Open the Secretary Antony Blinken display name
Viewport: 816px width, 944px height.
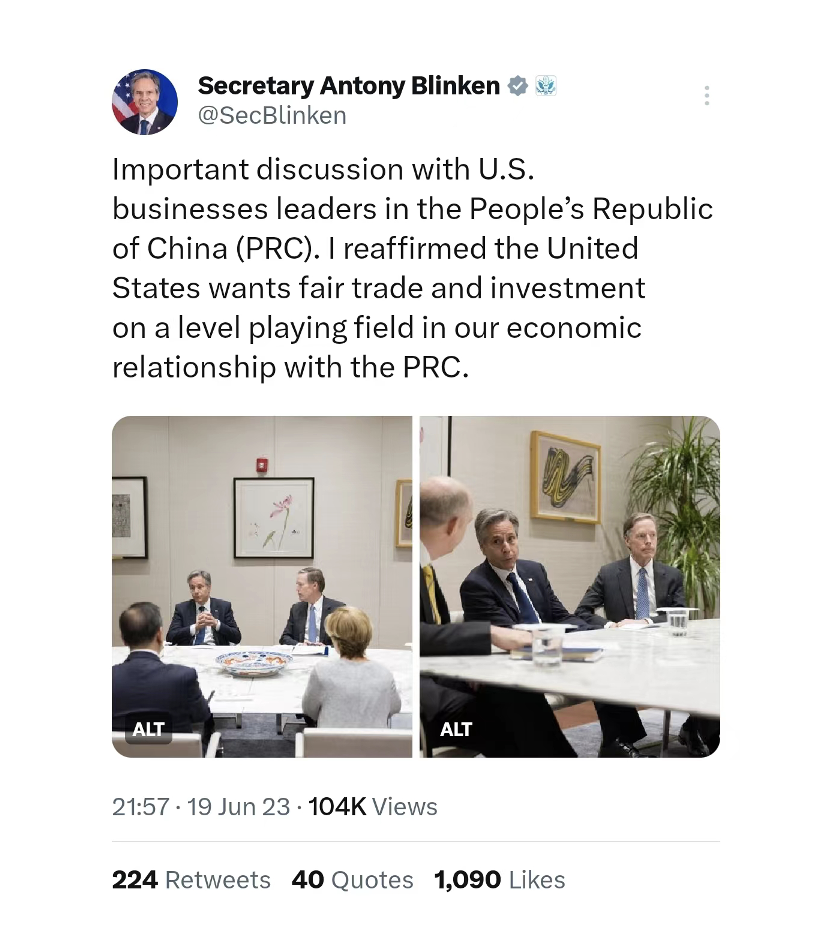click(x=348, y=86)
